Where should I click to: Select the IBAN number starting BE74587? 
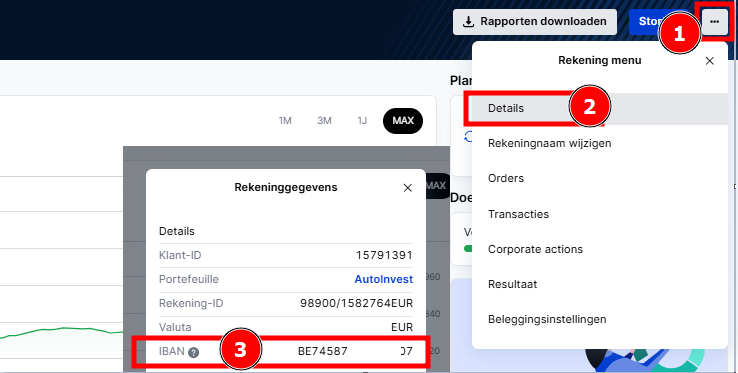[x=355, y=351]
